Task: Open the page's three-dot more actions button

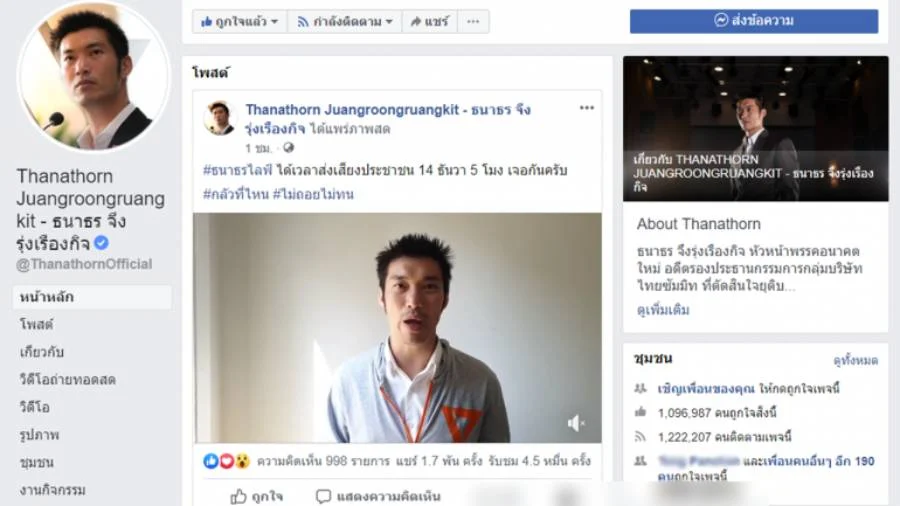Action: [473, 22]
